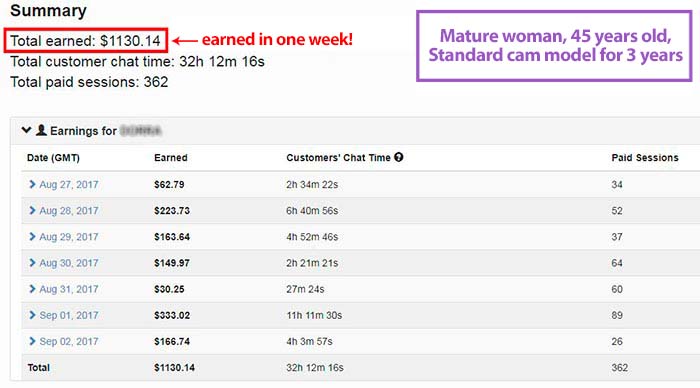Click the Total earned $1130.14 summary box

click(86, 41)
